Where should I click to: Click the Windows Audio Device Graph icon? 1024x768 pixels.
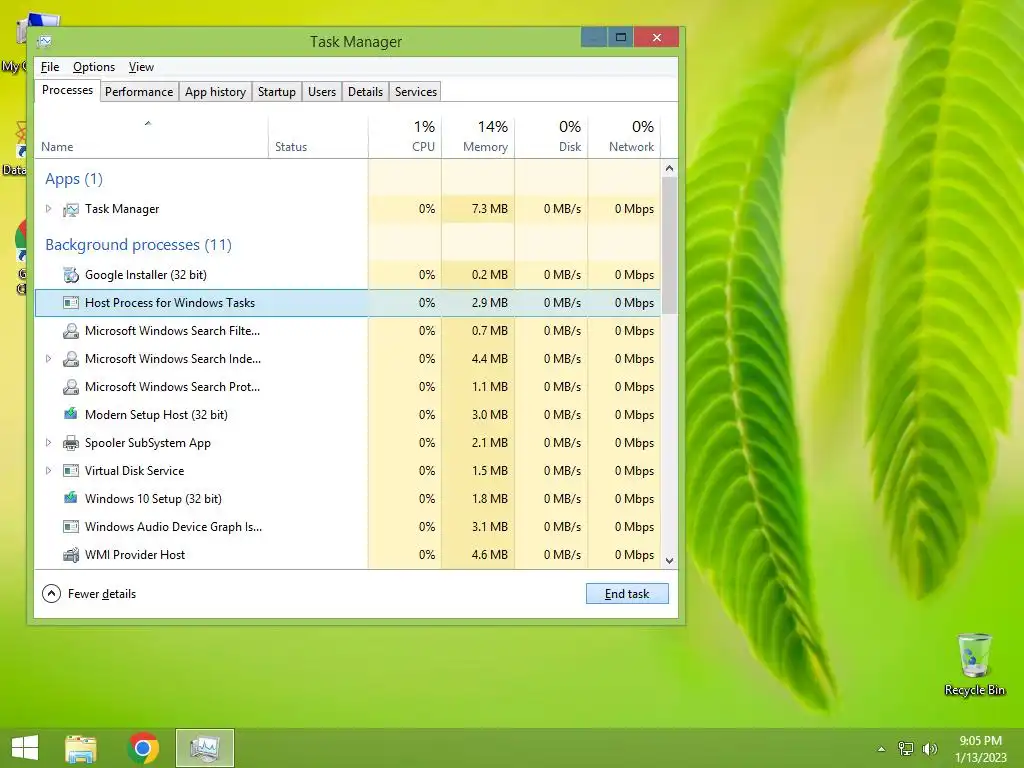tap(71, 527)
